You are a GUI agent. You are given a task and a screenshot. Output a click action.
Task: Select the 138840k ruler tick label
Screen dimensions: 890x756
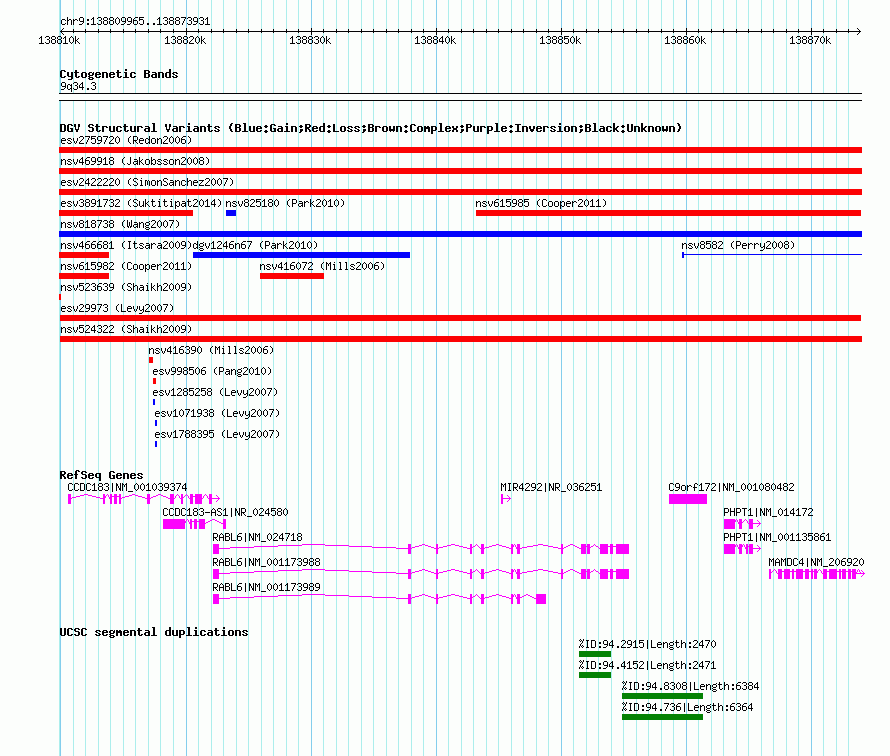tap(435, 40)
